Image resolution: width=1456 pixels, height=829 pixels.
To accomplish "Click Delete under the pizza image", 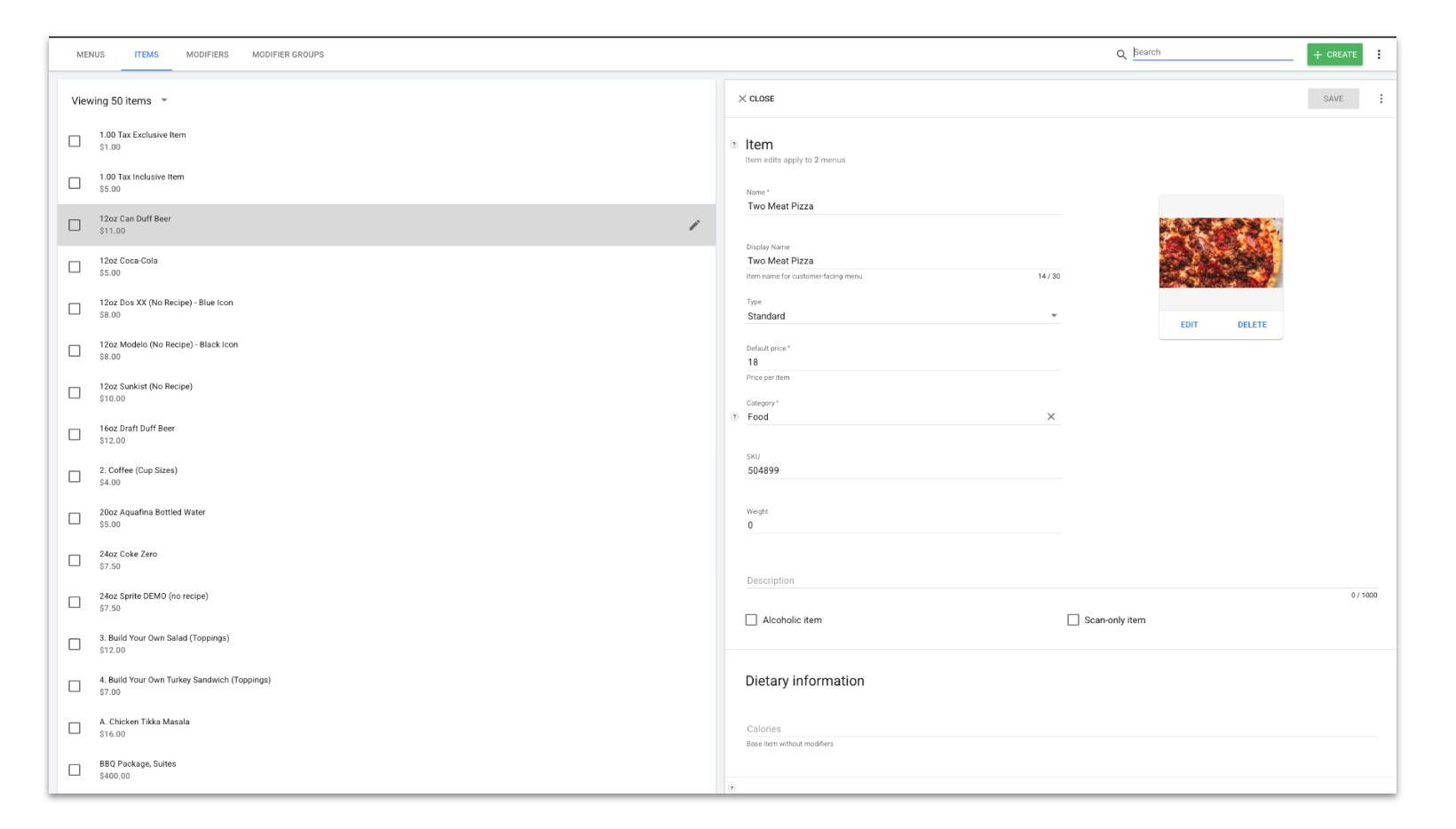I will [x=1252, y=325].
